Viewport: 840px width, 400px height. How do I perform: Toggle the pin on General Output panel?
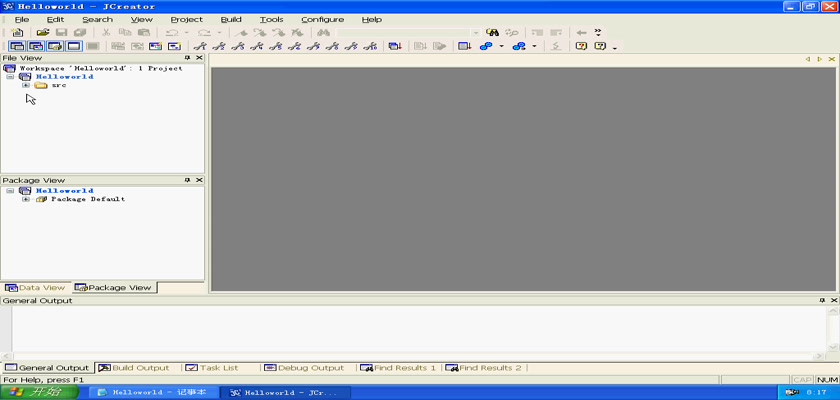click(x=822, y=301)
